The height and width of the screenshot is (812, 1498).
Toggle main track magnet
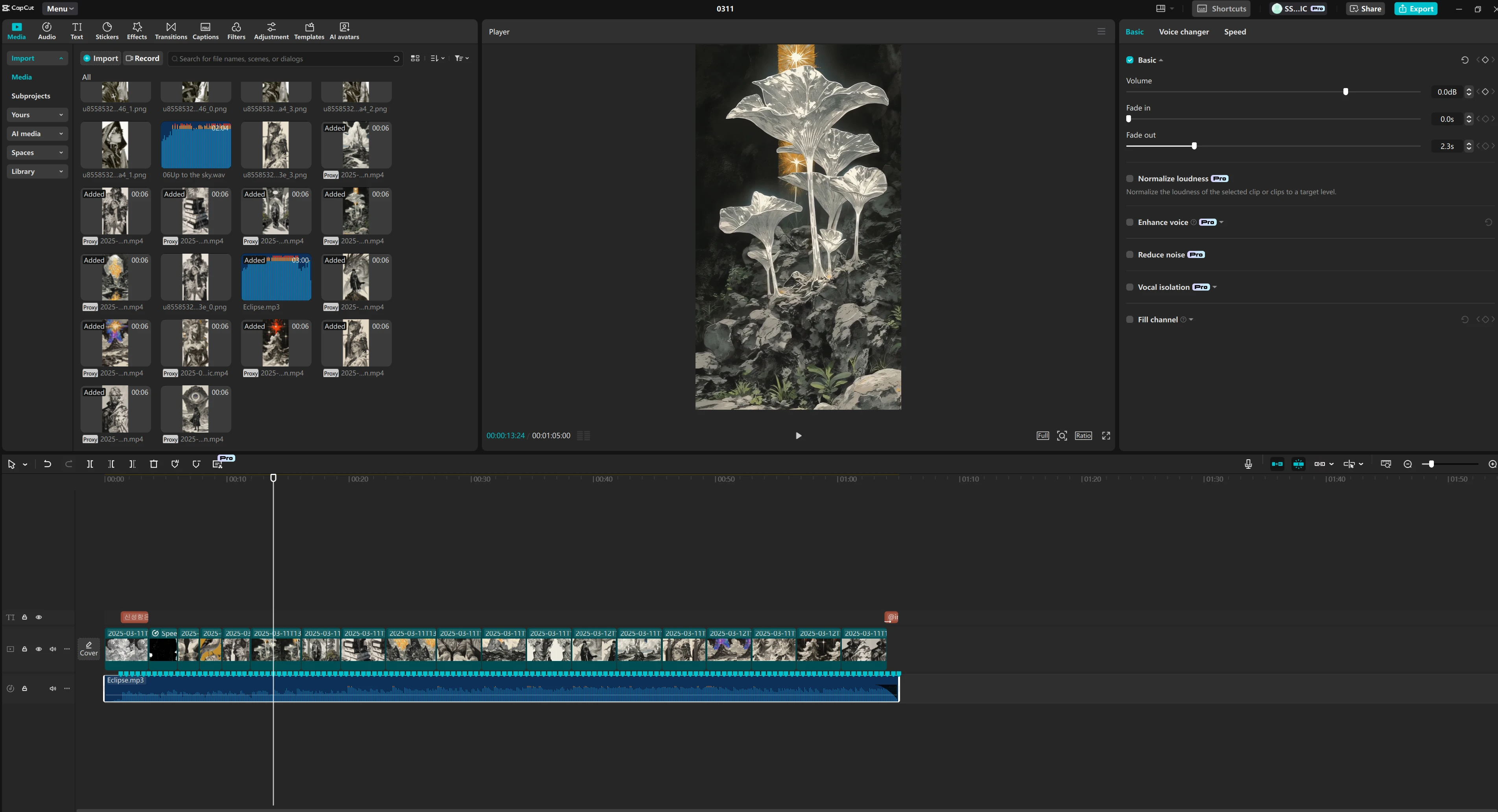click(x=1277, y=464)
